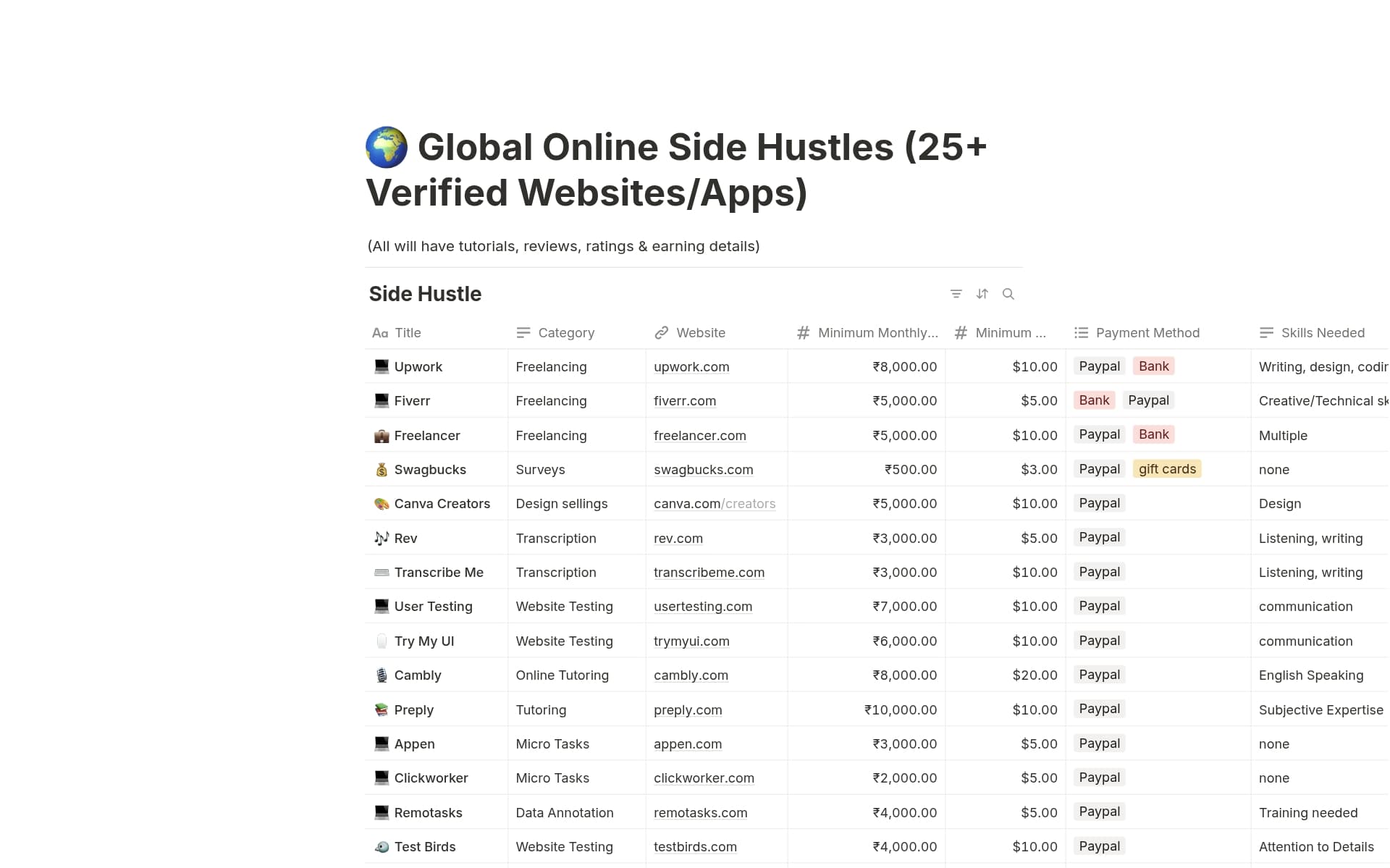
Task: Click the Appen row laptop icon
Action: [x=382, y=743]
